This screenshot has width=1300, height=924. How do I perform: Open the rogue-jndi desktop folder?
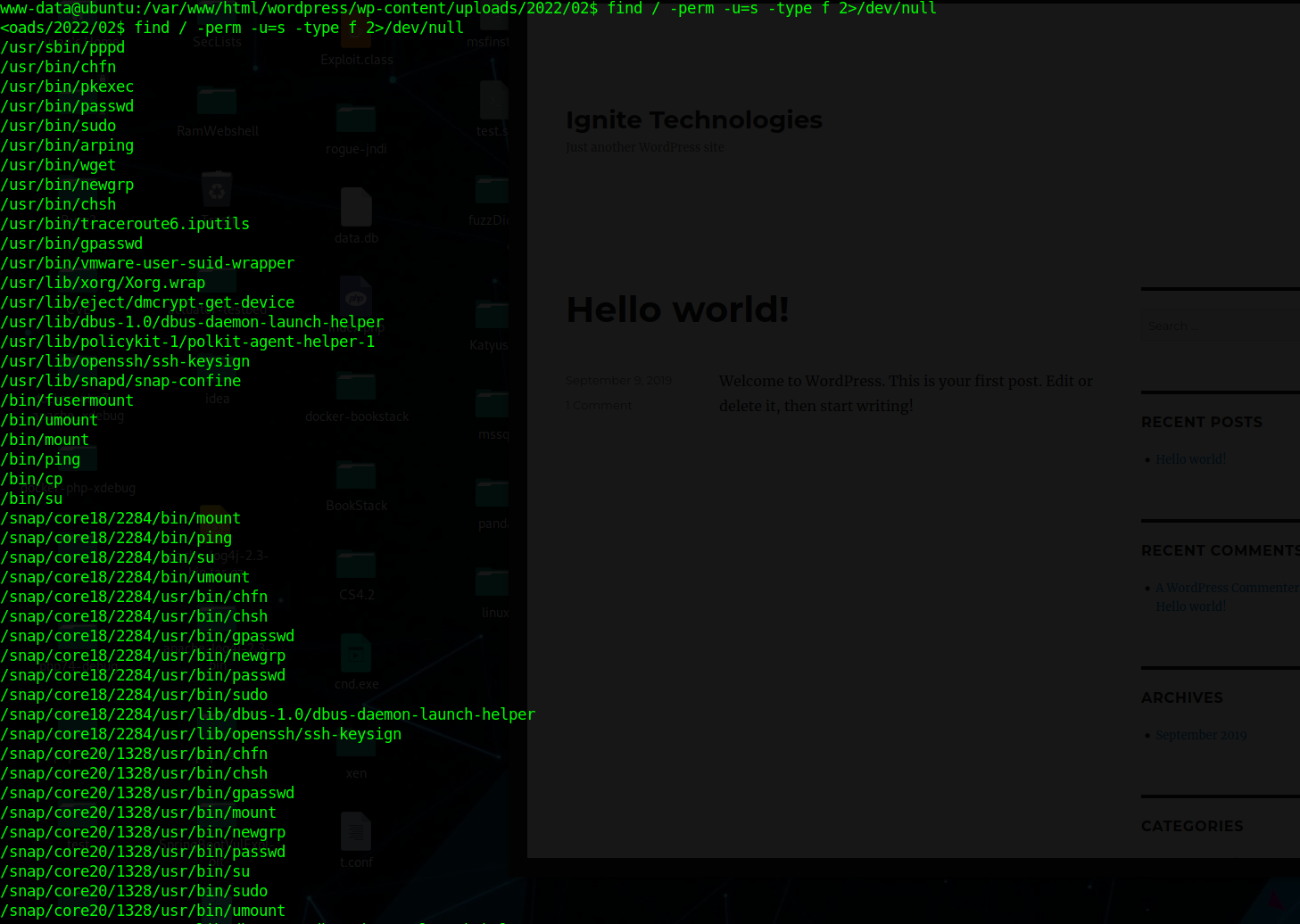[356, 120]
